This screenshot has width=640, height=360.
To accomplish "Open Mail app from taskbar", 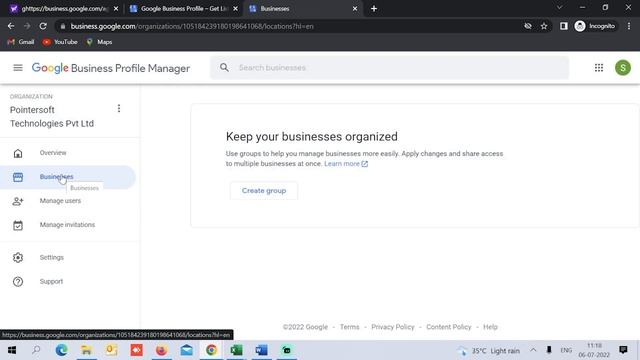I will [x=187, y=350].
